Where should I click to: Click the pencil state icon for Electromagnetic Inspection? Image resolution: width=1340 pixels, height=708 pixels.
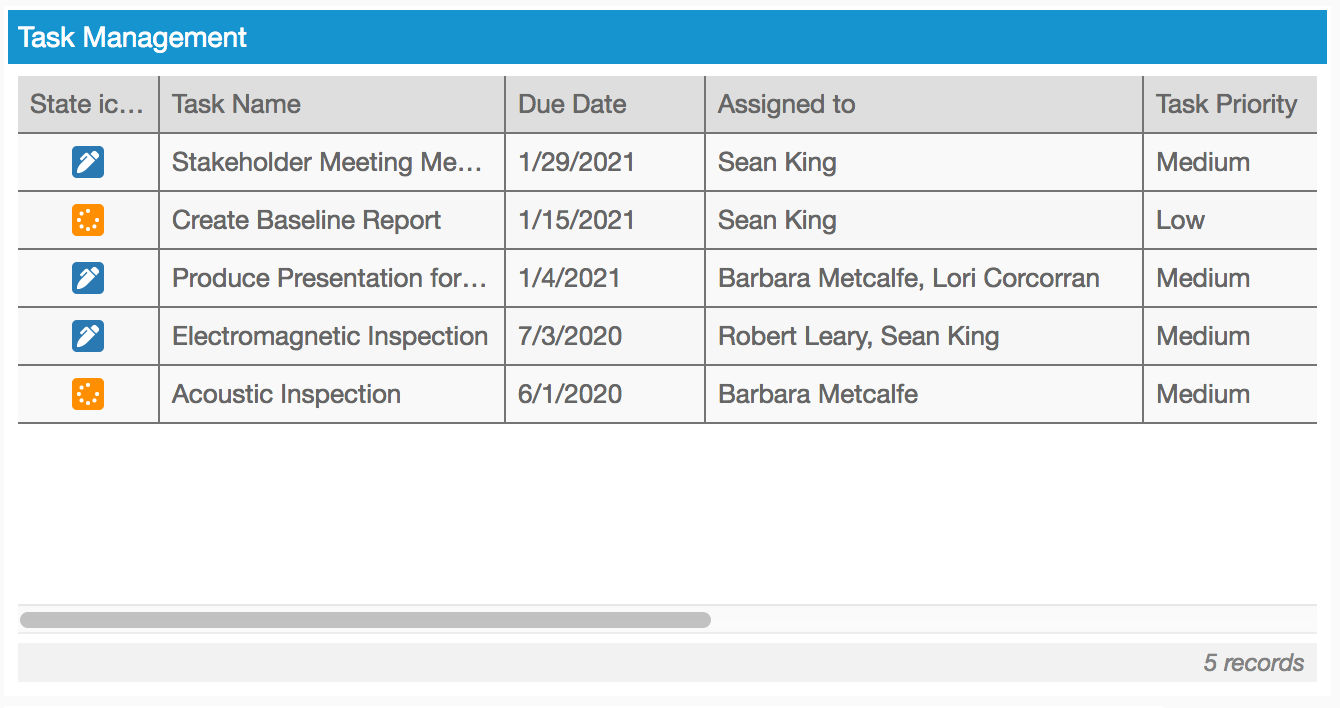pos(88,336)
